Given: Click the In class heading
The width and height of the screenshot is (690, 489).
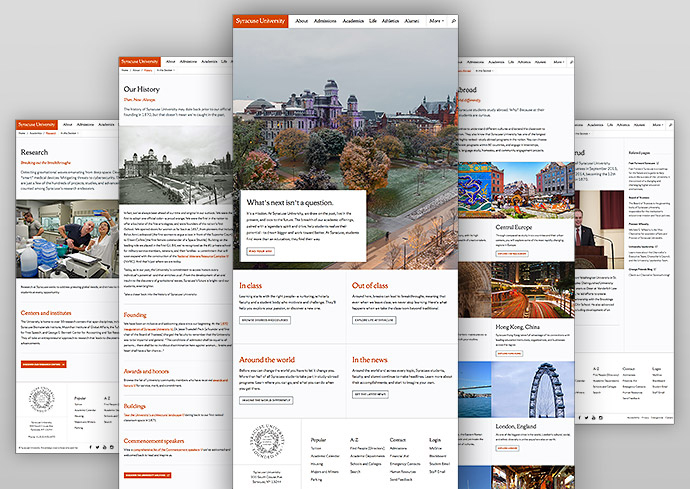Looking at the screenshot, I should coord(250,286).
